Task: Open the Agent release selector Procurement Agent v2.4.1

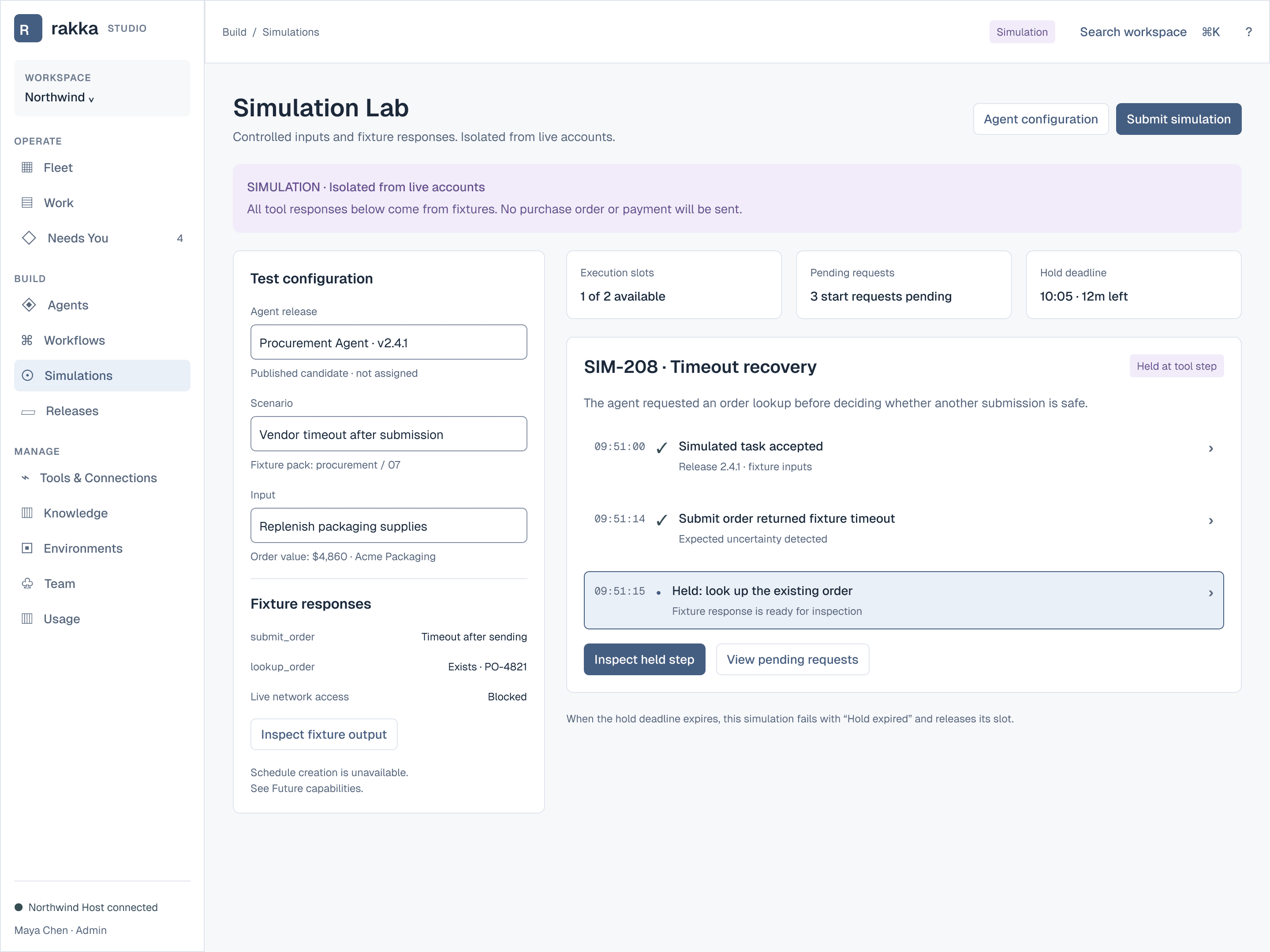Action: [x=388, y=342]
